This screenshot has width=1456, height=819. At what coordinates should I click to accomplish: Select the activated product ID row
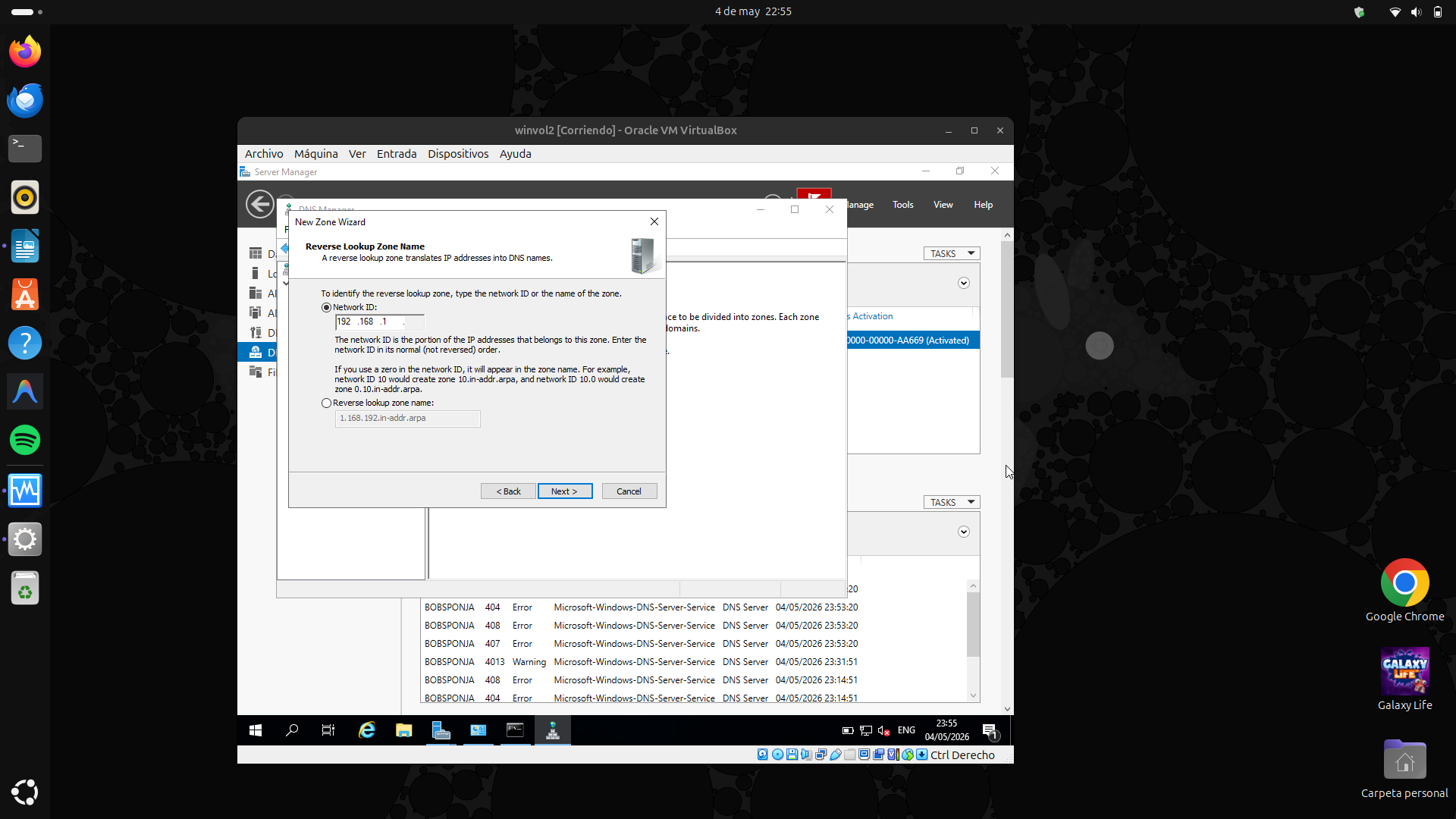(913, 340)
